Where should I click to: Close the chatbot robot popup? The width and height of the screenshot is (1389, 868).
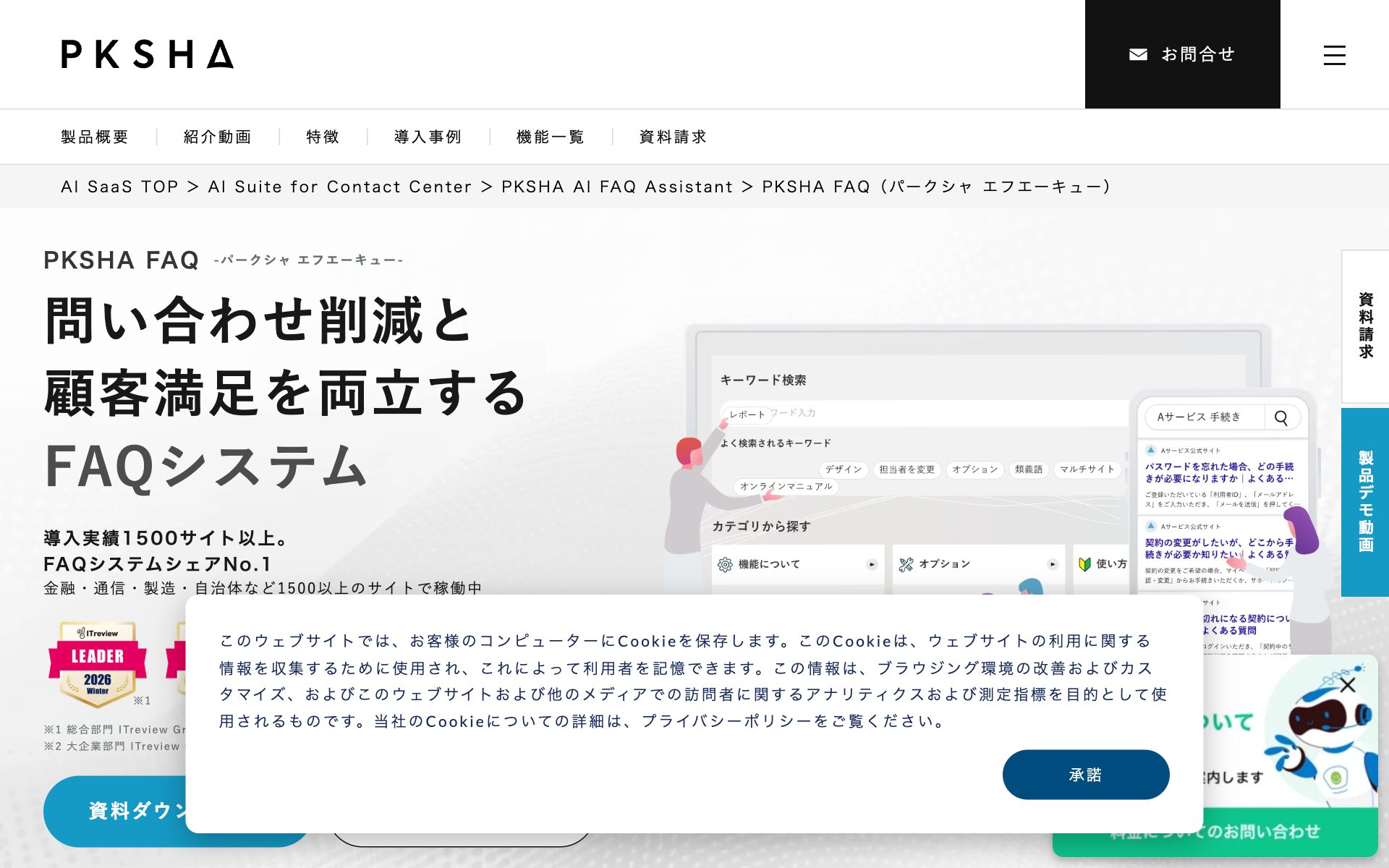tap(1347, 685)
